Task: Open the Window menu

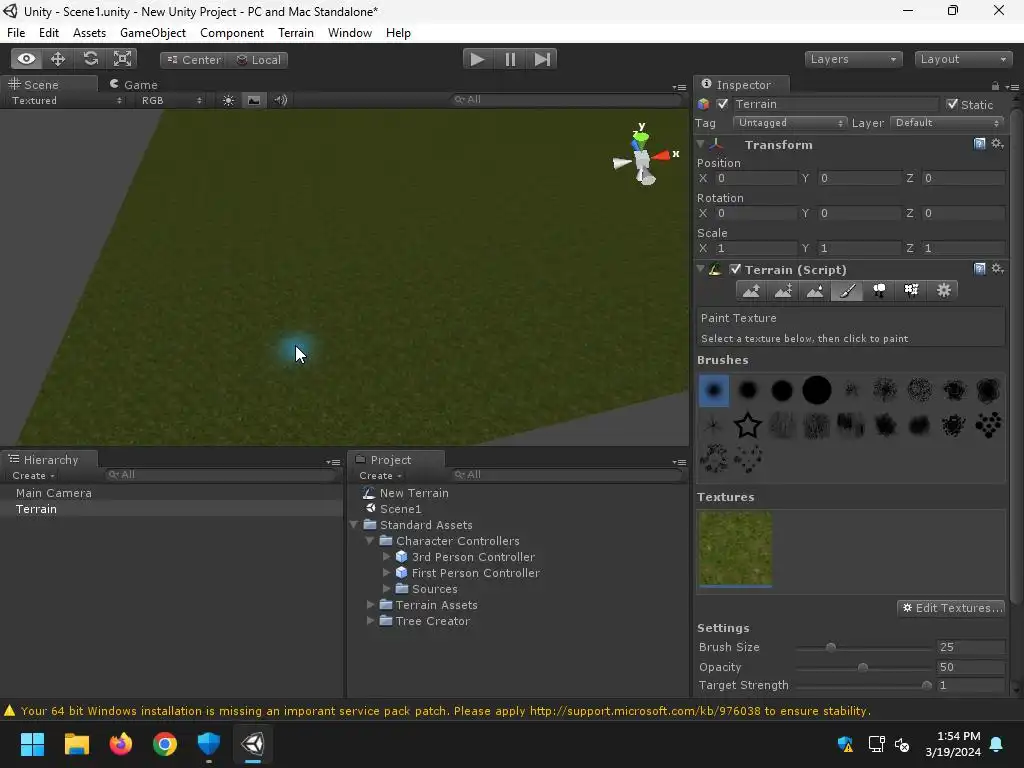Action: point(350,33)
